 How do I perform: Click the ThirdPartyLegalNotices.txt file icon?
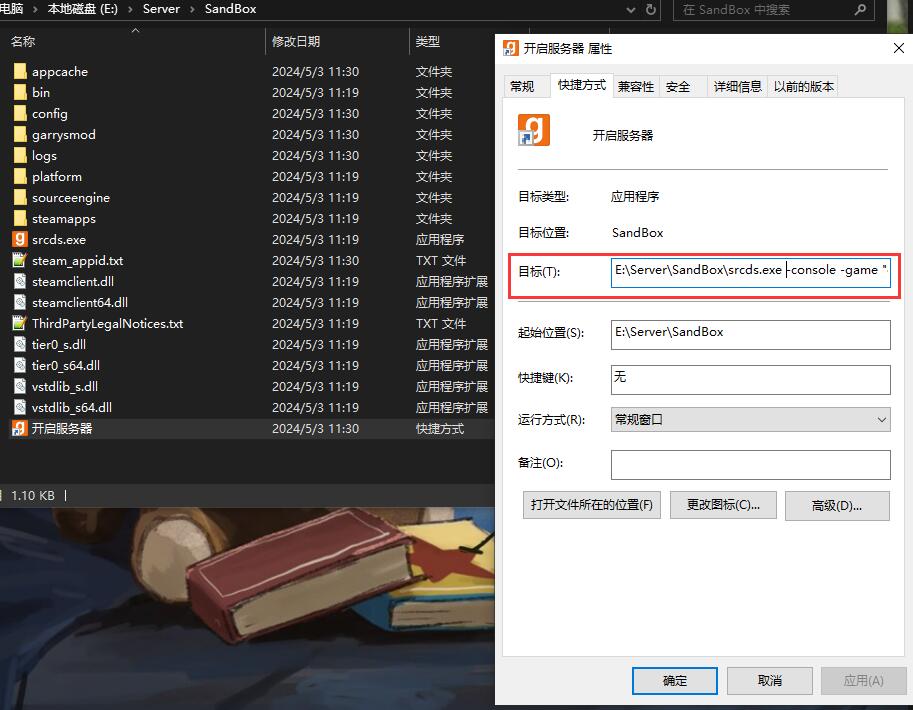tap(20, 323)
